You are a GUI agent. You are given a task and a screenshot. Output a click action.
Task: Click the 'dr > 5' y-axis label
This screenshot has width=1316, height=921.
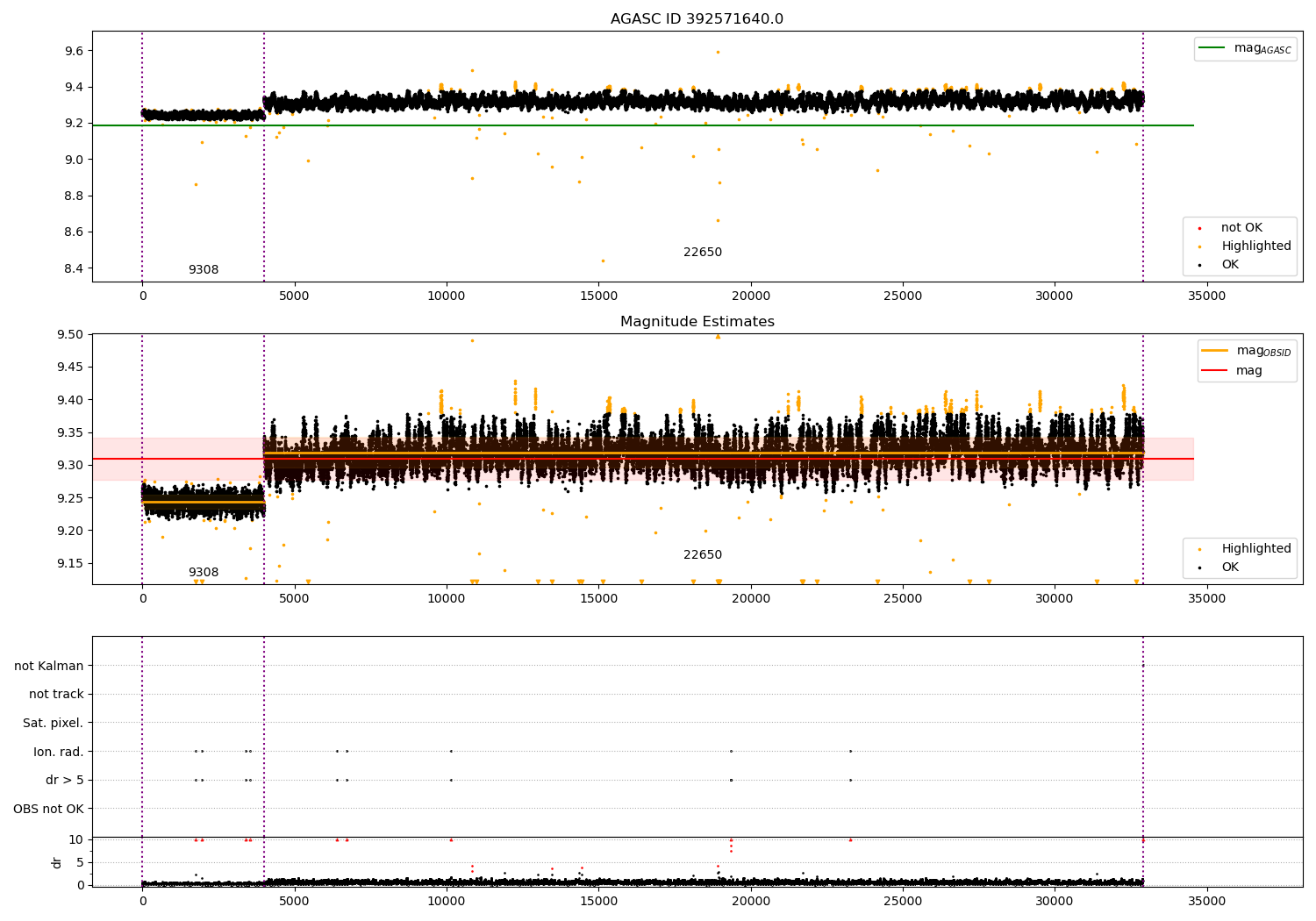tap(65, 781)
